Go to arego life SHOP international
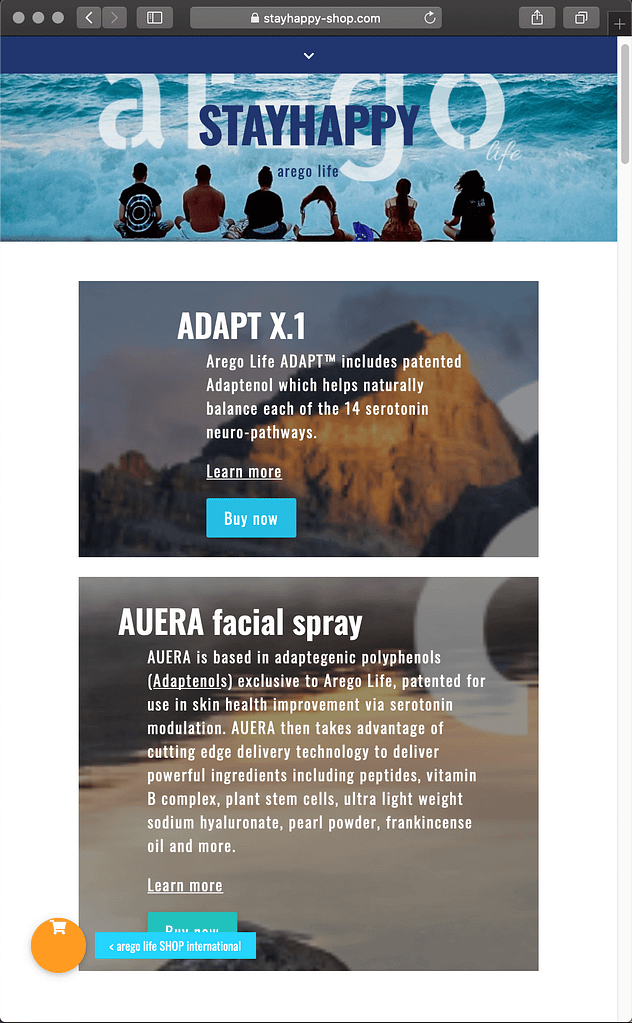This screenshot has height=1023, width=632. [175, 946]
